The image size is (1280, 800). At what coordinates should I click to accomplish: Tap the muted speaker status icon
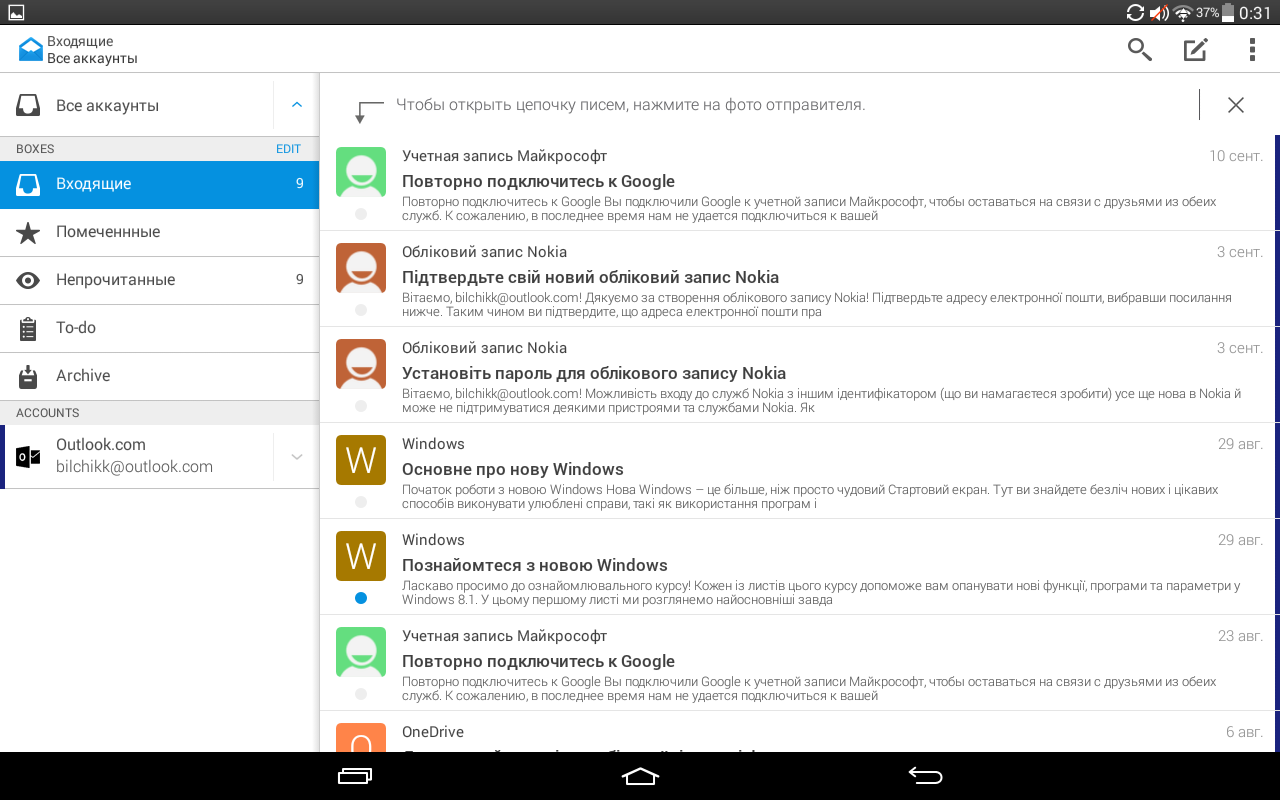tap(1159, 13)
